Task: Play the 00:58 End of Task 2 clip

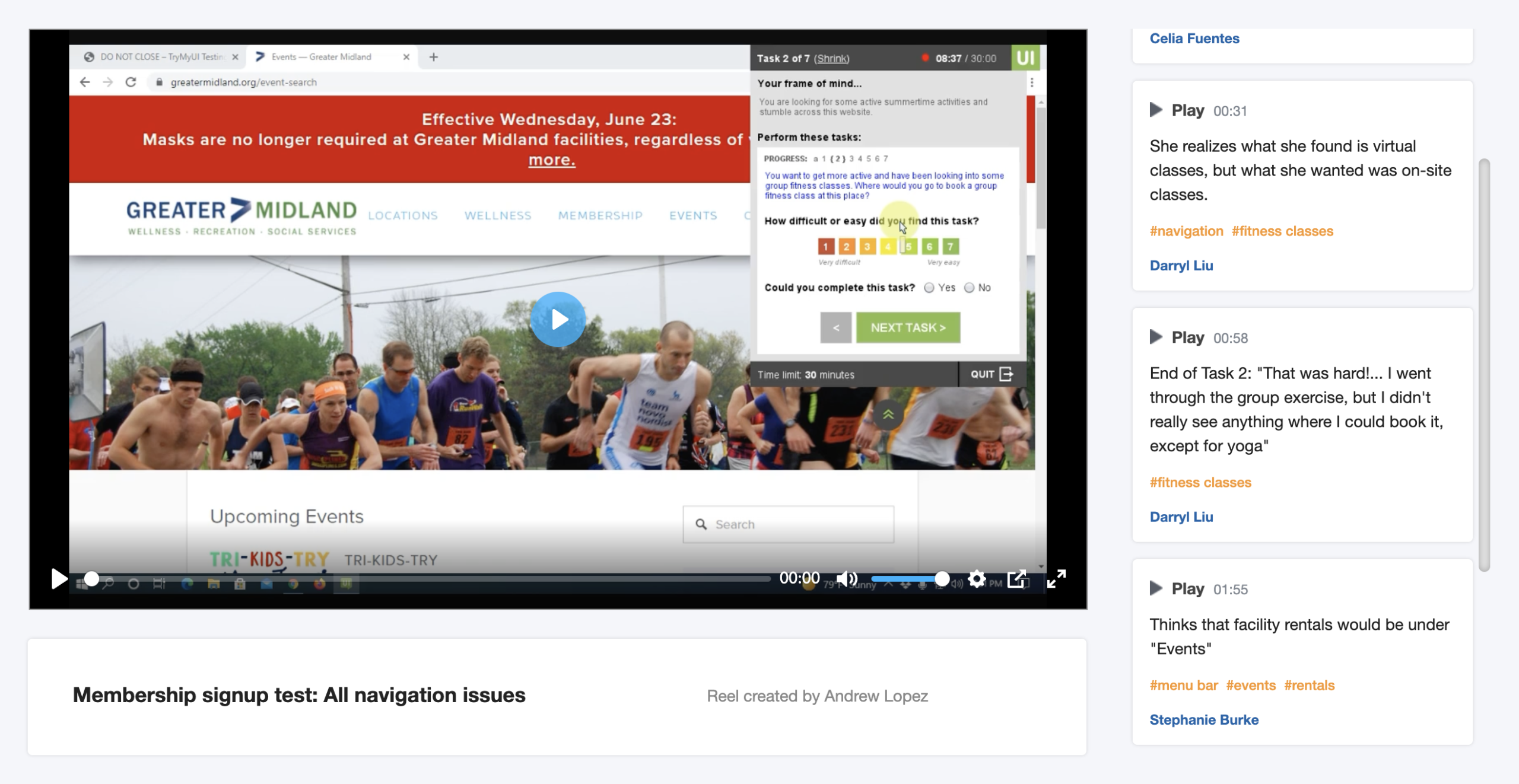Action: click(1177, 337)
